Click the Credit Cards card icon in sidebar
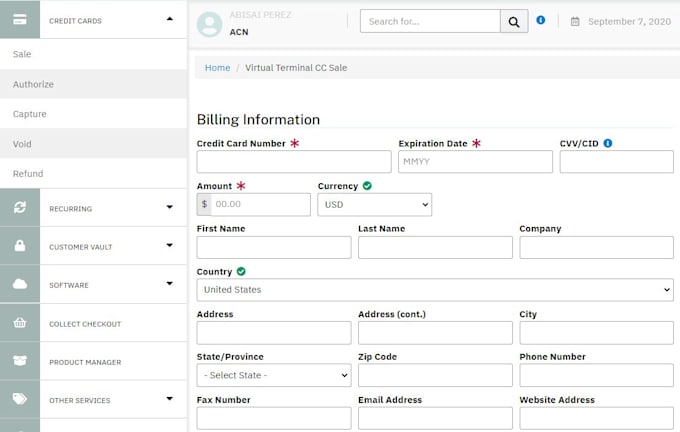Screen dimensions: 680x432 19,19
